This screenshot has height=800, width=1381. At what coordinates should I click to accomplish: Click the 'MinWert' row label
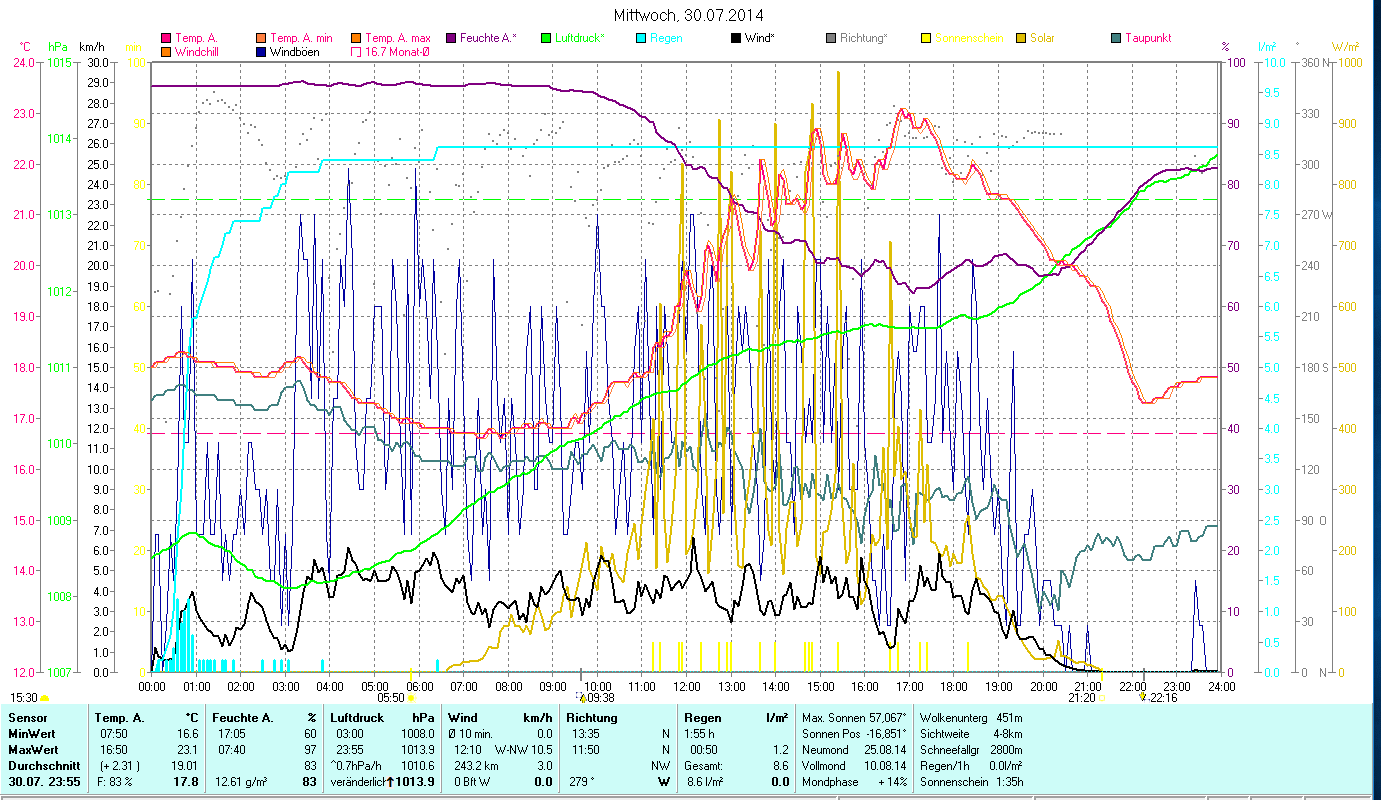click(x=32, y=734)
